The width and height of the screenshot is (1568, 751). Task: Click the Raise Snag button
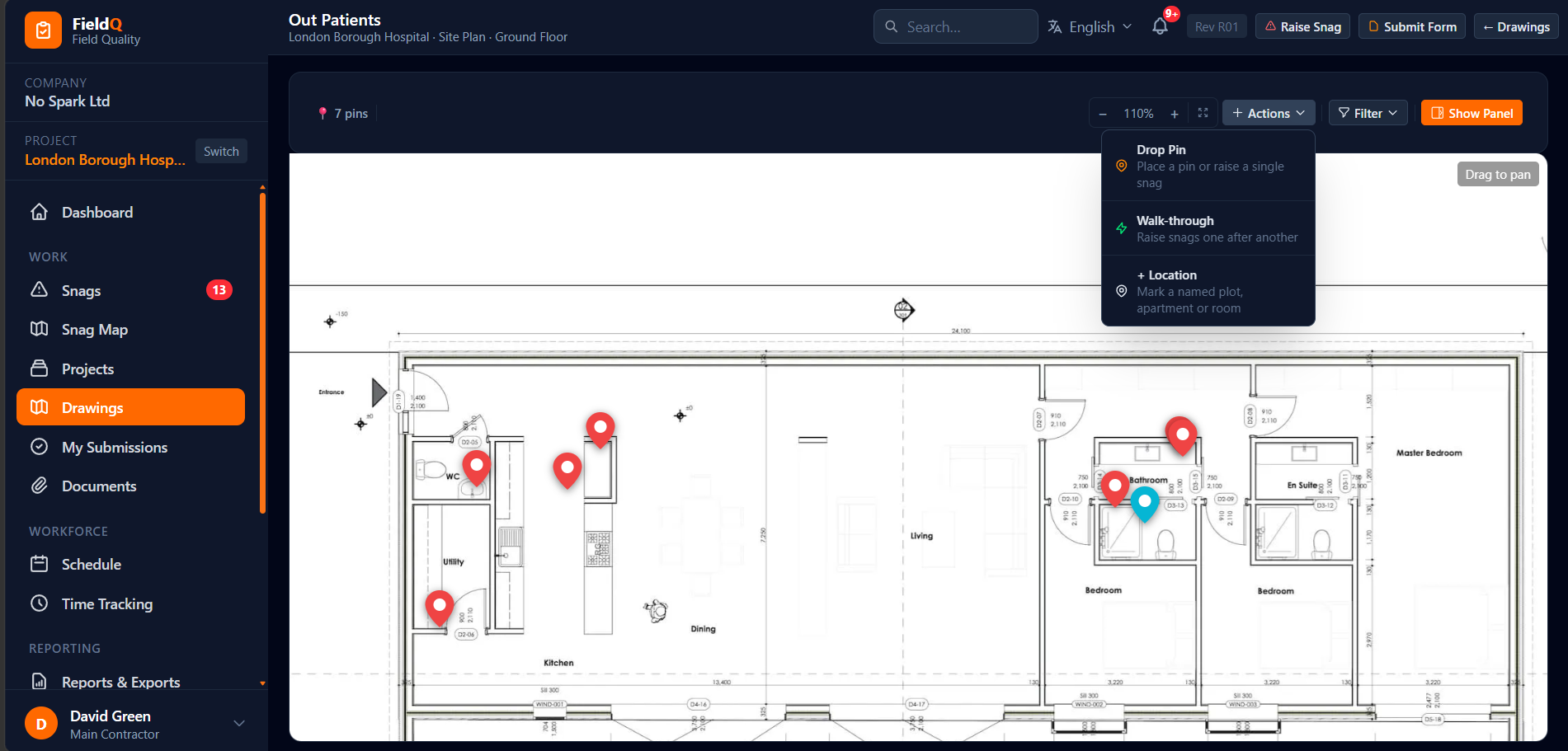(x=1303, y=26)
